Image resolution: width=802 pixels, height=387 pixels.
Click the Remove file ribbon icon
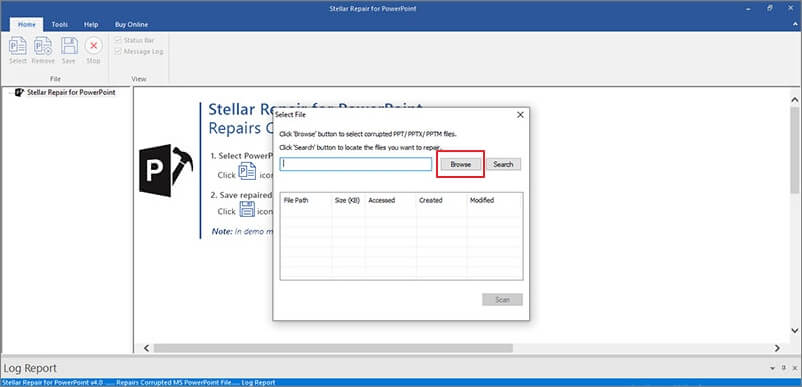pyautogui.click(x=43, y=46)
